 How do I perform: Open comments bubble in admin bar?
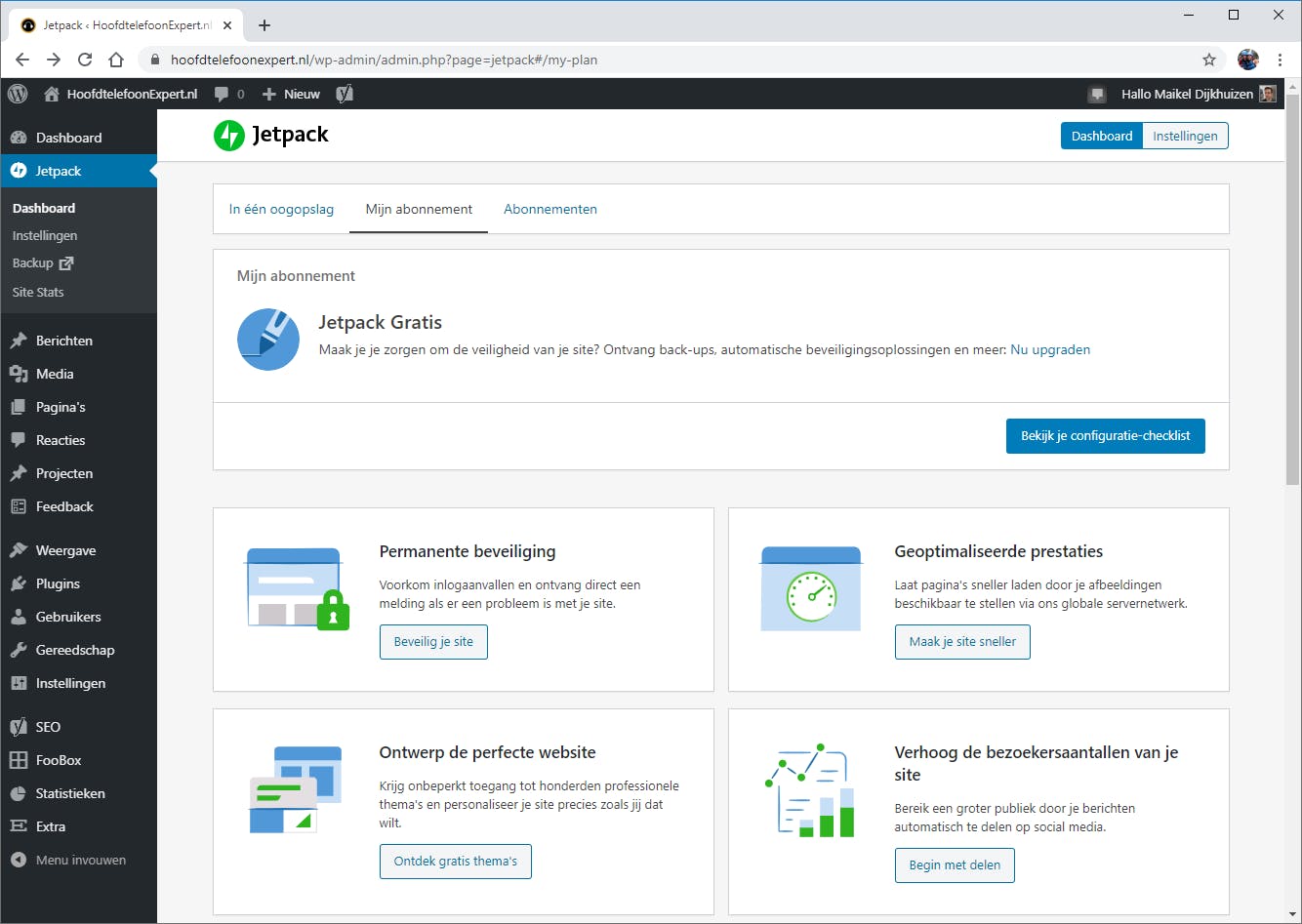pyautogui.click(x=223, y=94)
